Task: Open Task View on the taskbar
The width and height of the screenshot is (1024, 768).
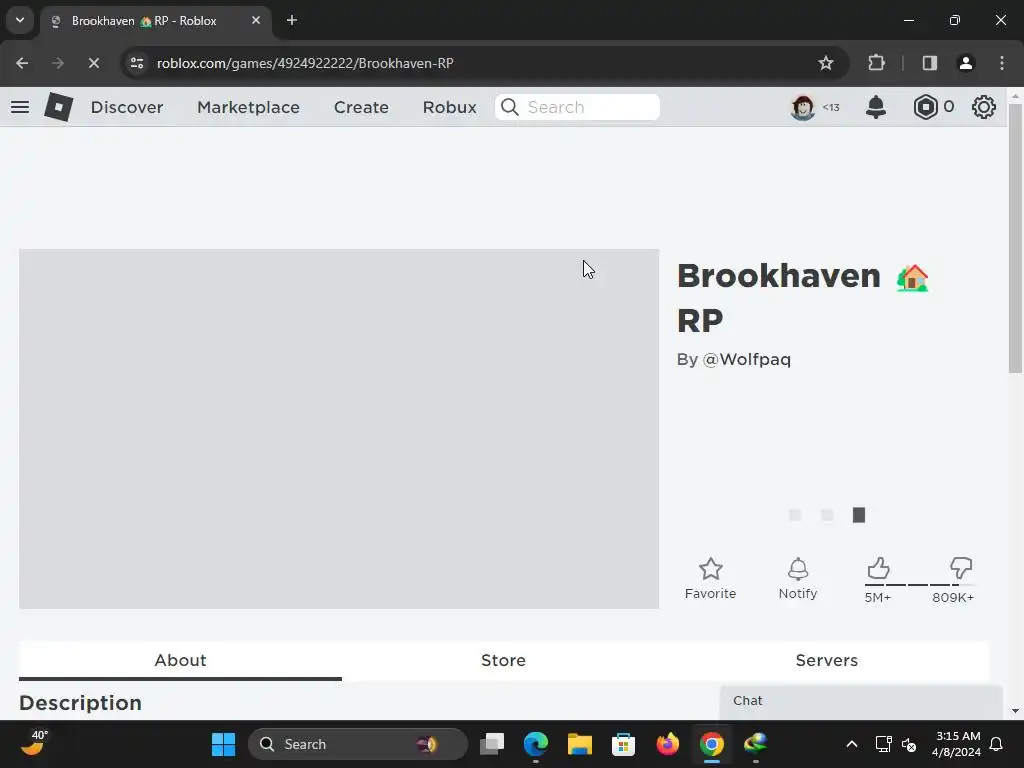Action: tap(492, 744)
